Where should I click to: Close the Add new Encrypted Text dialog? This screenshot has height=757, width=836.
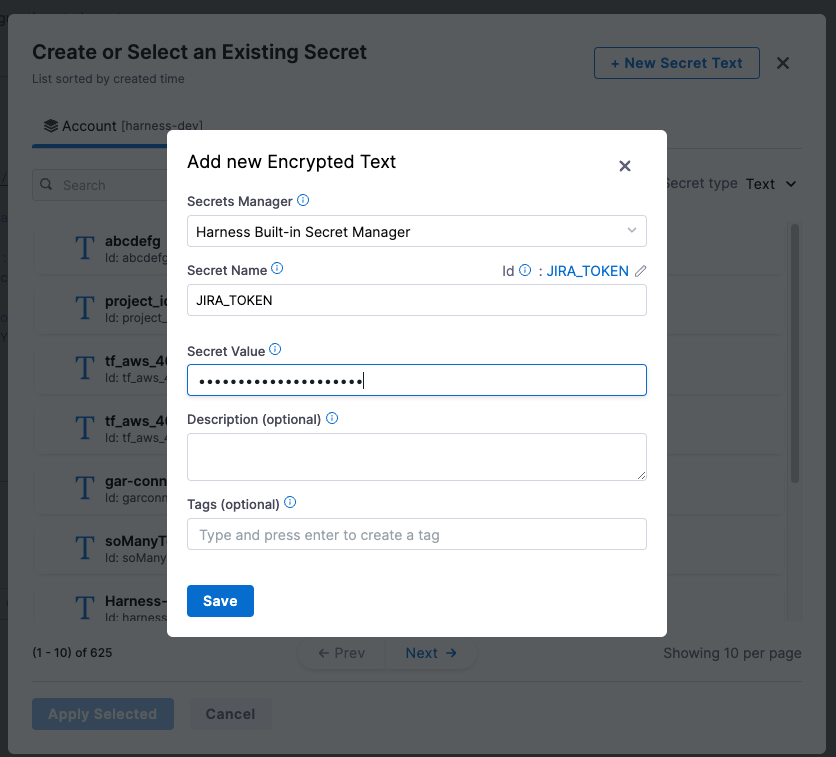click(x=625, y=166)
